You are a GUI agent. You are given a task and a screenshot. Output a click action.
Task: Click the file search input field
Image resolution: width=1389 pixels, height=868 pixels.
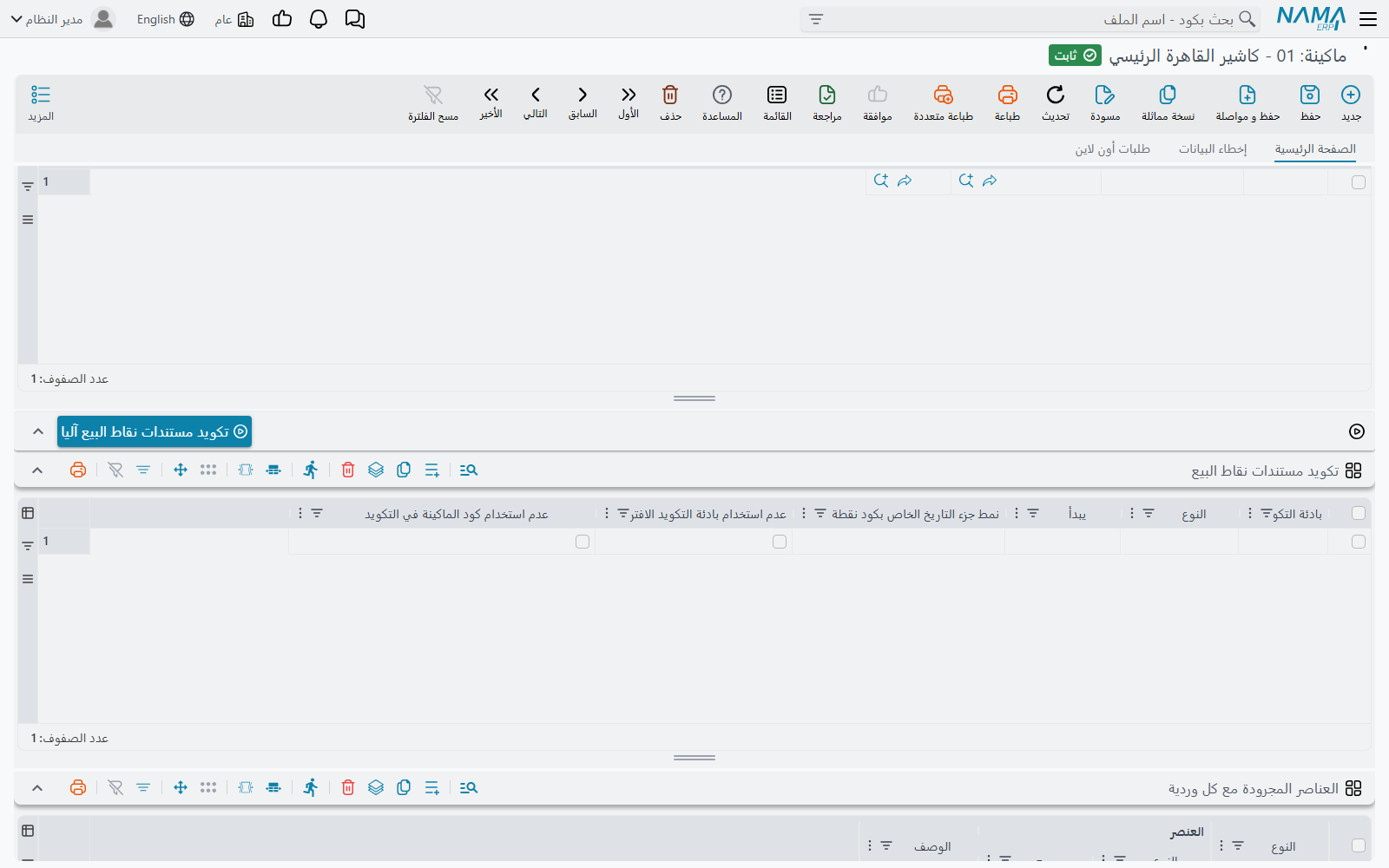coord(1030,19)
